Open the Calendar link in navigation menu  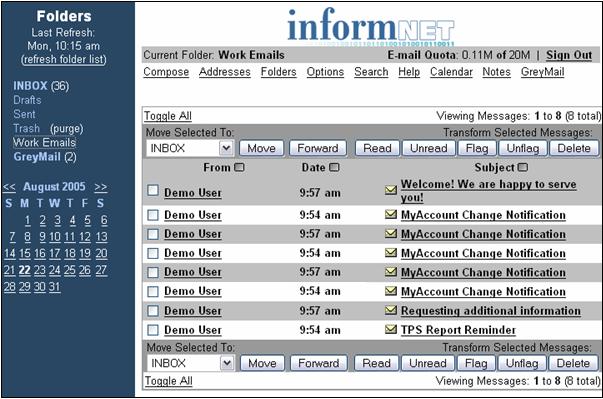pos(451,72)
